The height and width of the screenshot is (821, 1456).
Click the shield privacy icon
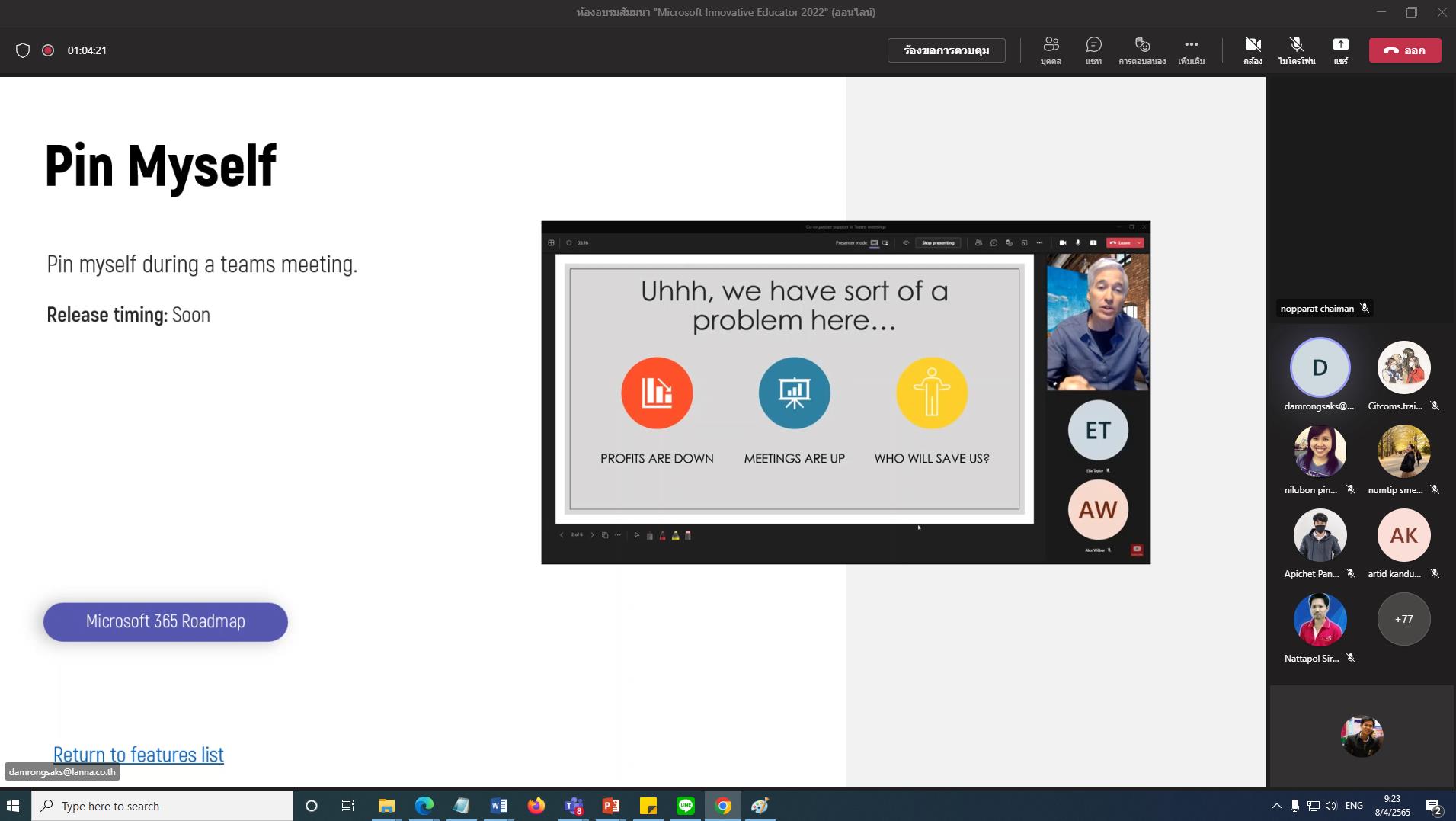click(23, 50)
